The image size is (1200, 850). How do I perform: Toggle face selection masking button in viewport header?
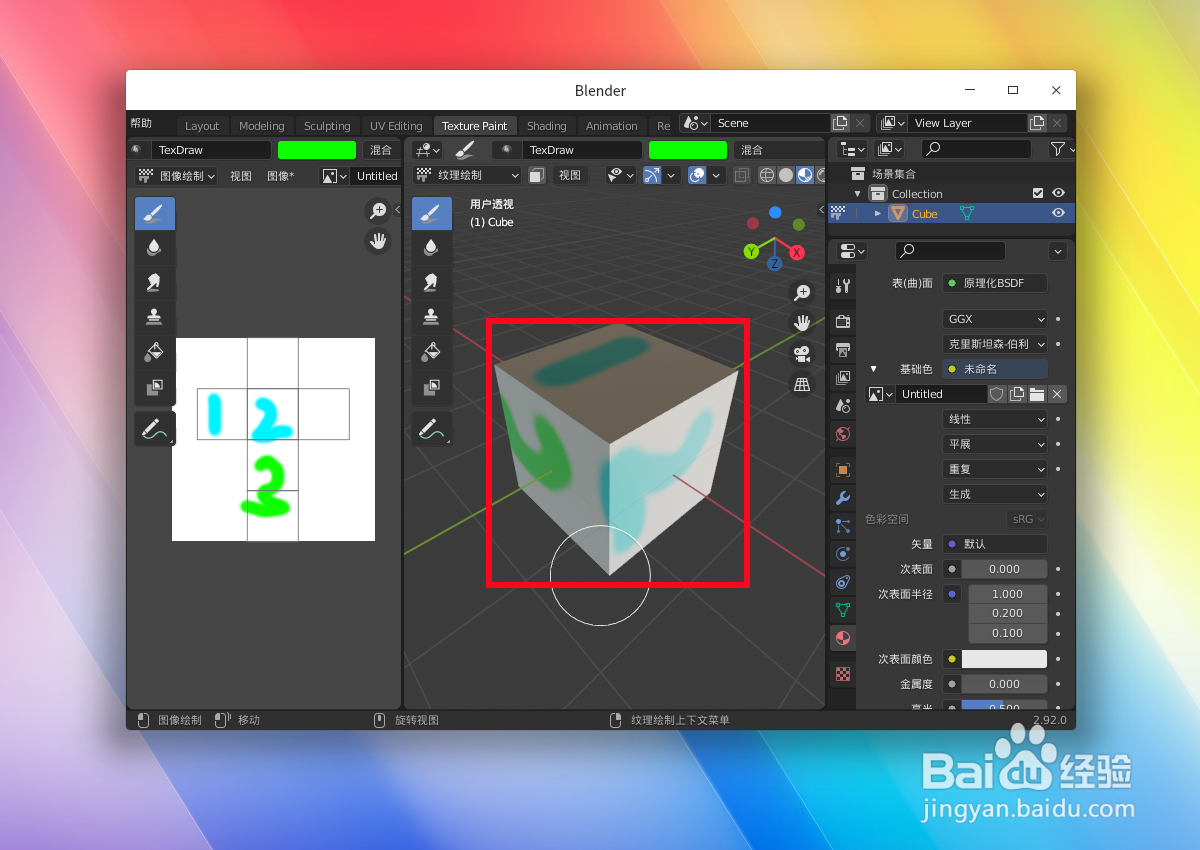pyautogui.click(x=537, y=175)
